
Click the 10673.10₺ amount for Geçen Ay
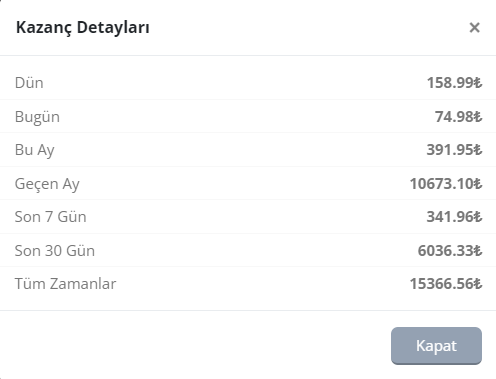[446, 184]
